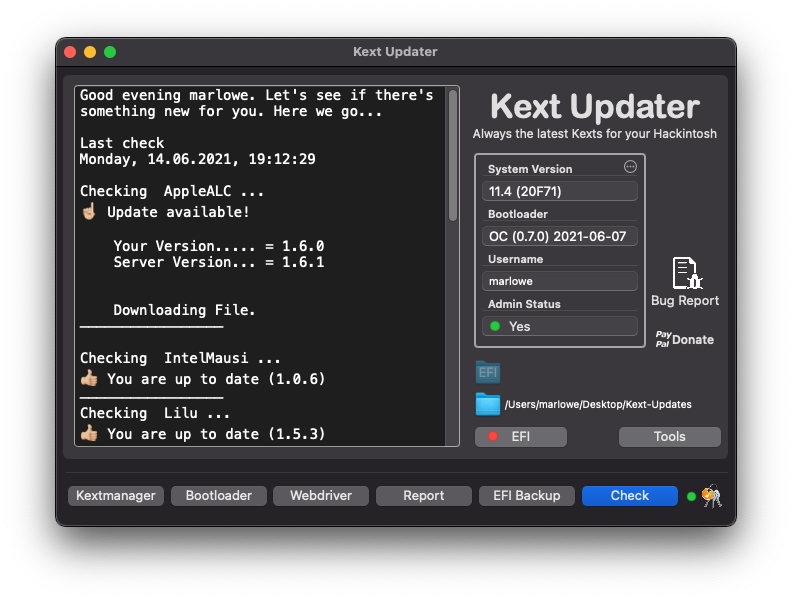The width and height of the screenshot is (792, 600).
Task: Open the Report button
Action: [x=424, y=495]
